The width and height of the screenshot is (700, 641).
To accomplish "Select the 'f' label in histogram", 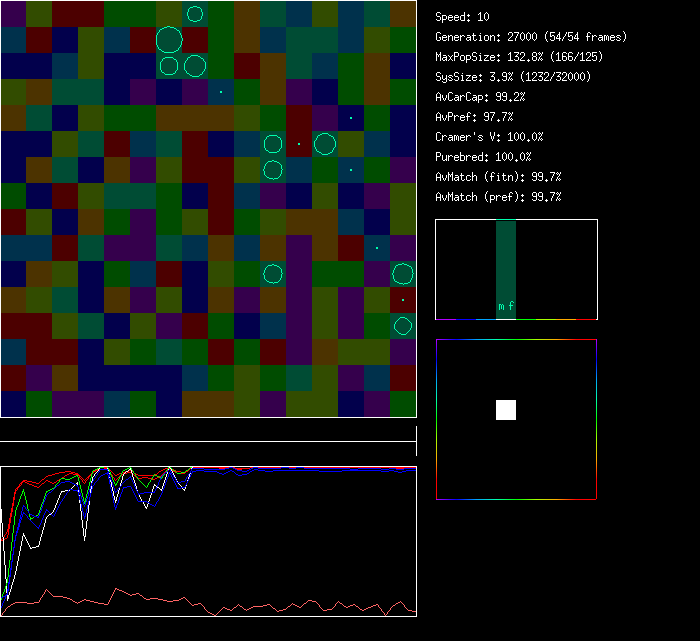I will point(511,307).
